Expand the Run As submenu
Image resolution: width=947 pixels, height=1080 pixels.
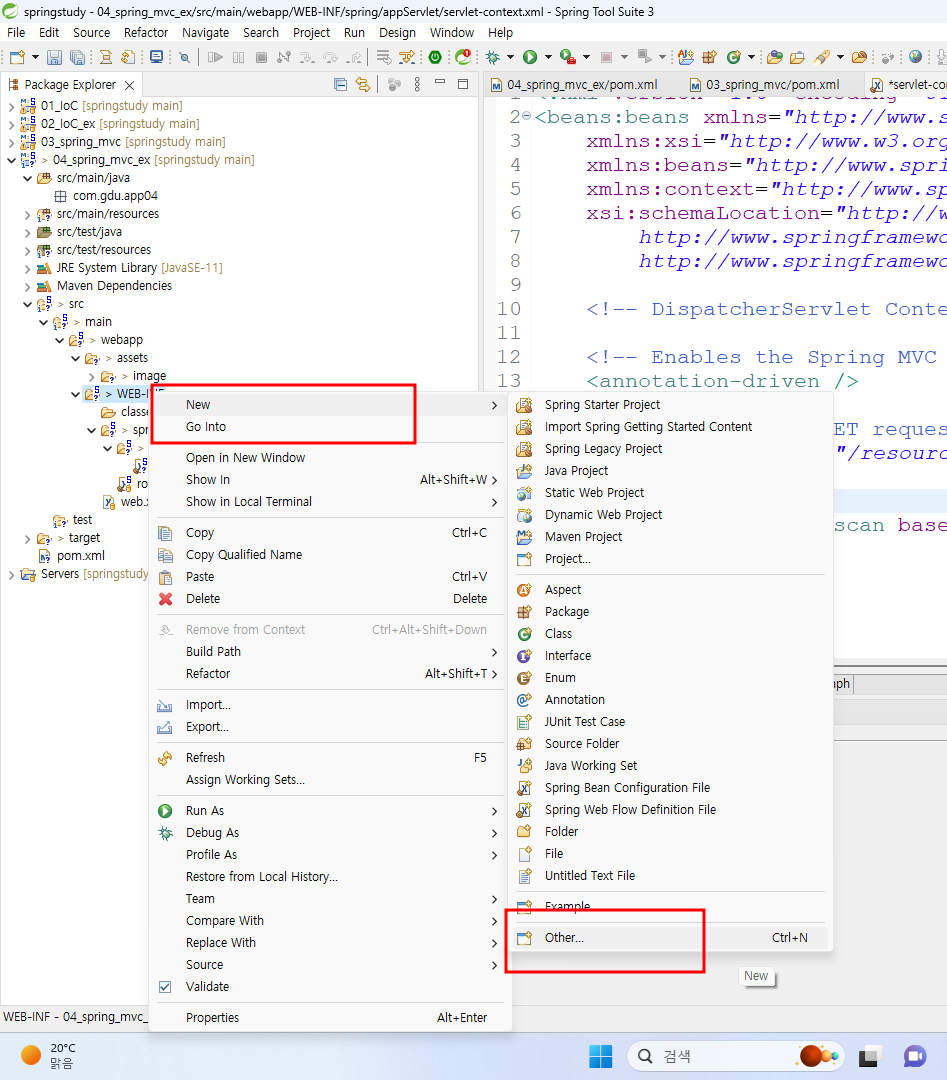click(x=329, y=811)
